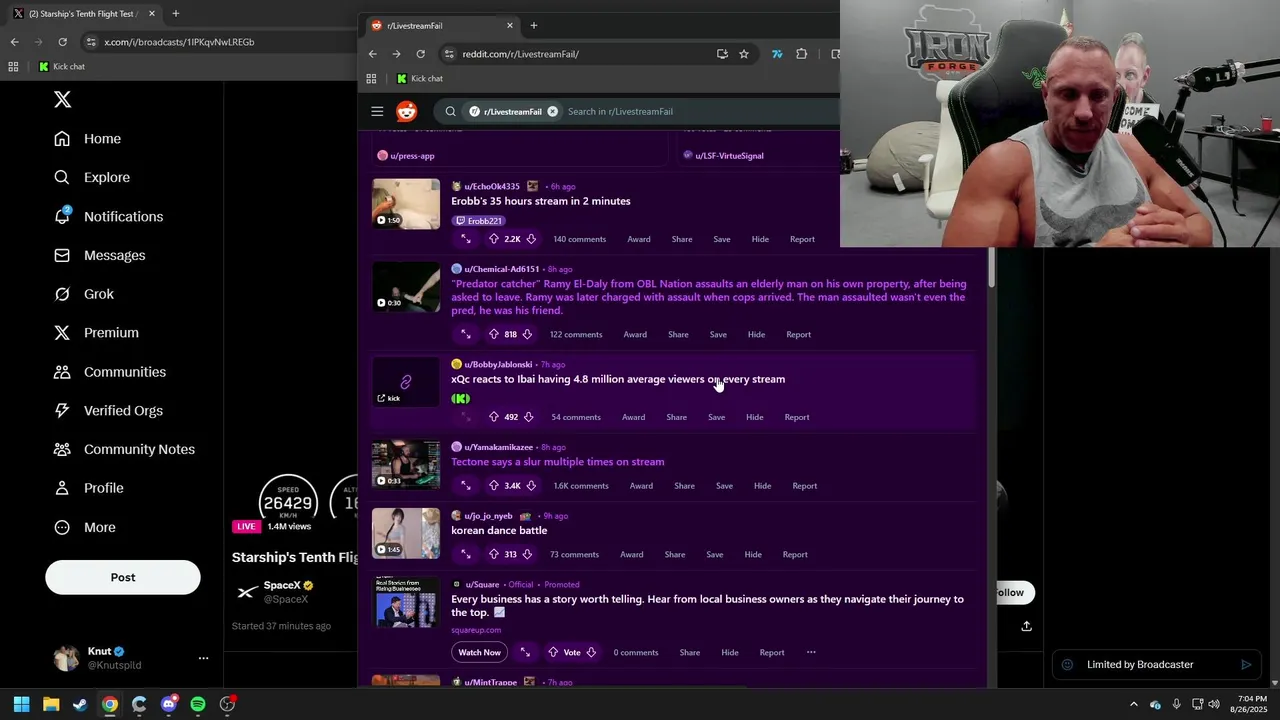Go to Reddit home via Snoo logo

pyautogui.click(x=407, y=111)
